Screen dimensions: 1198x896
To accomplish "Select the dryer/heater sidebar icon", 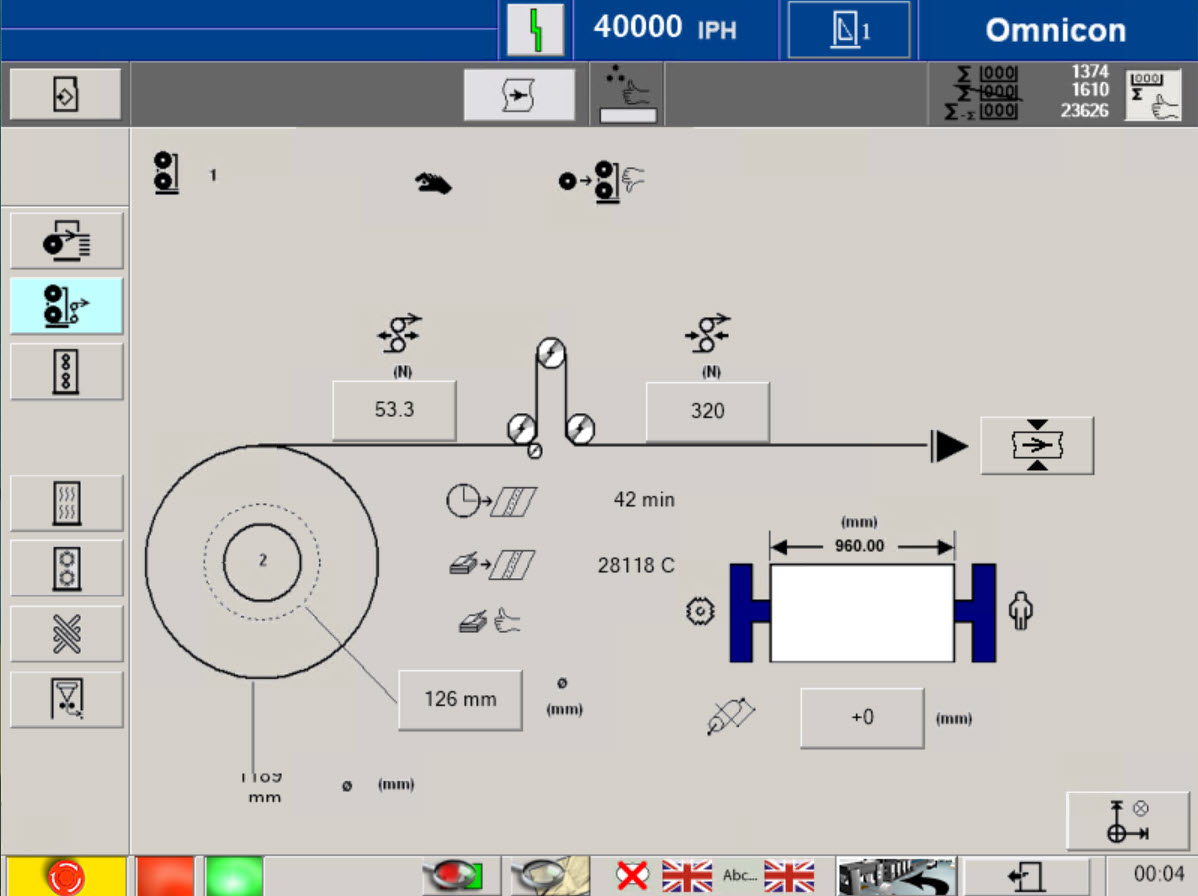I will point(66,502).
